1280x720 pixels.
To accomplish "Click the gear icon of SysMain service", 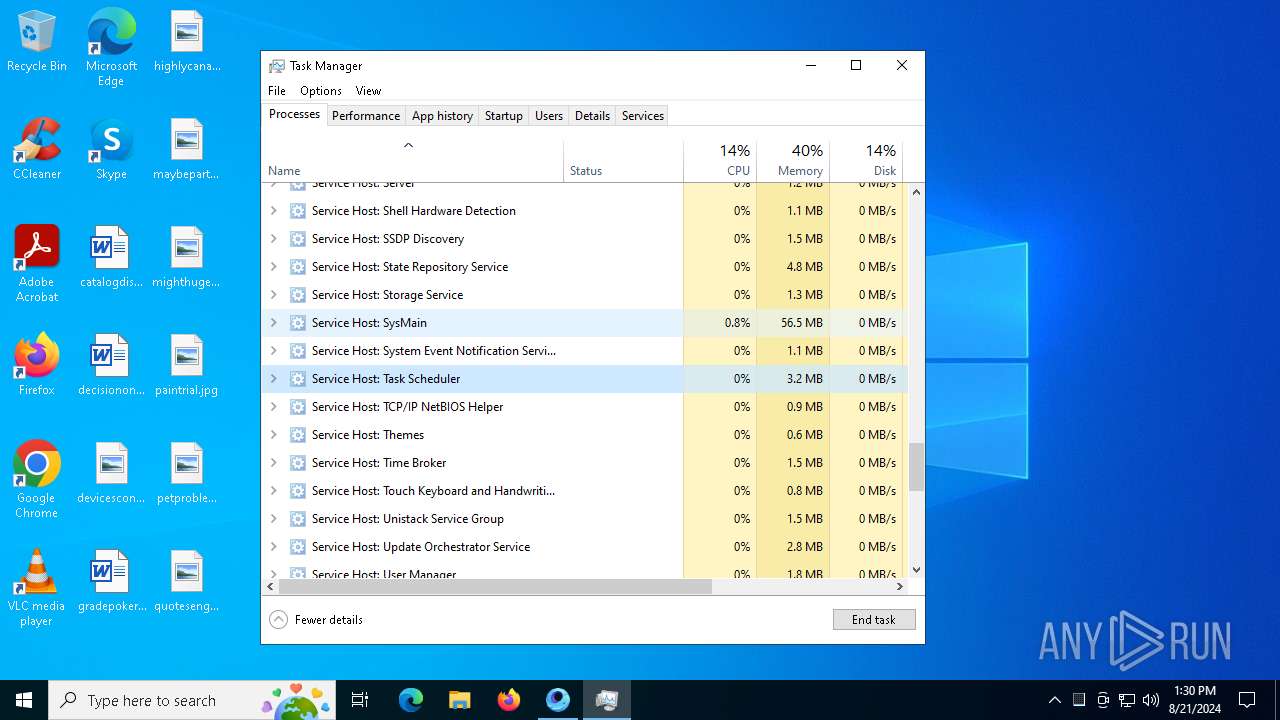I will (297, 323).
